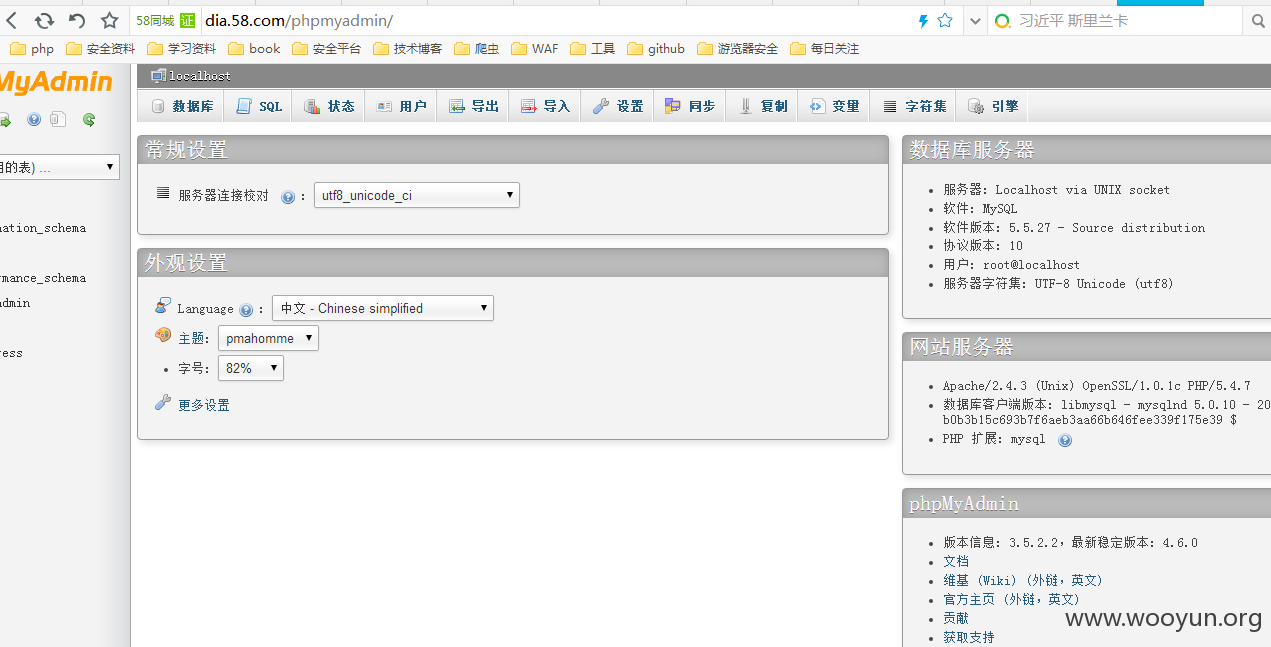Click the green reload navigation icon in the sidebar
This screenshot has width=1271, height=647.
[89, 120]
